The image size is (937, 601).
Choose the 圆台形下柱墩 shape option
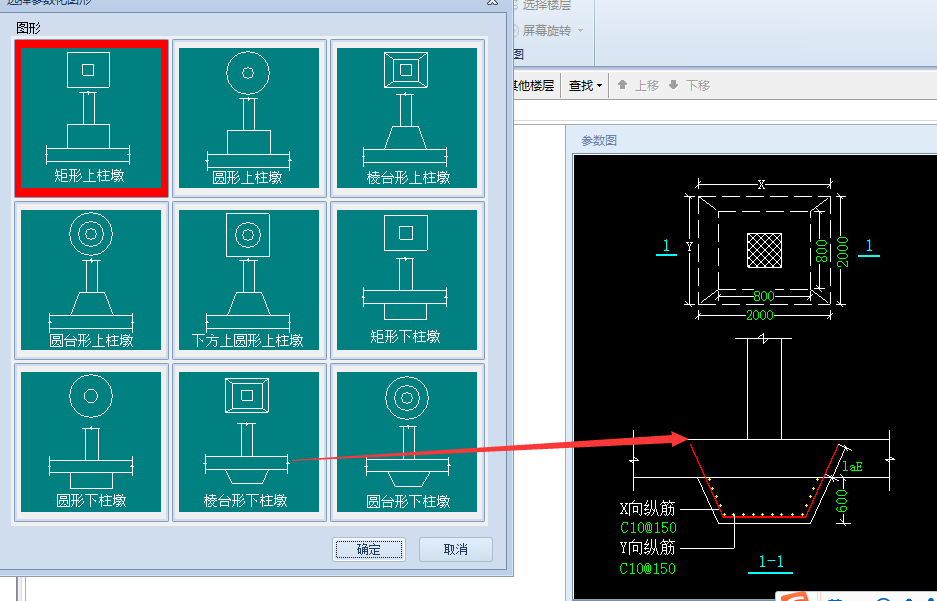[407, 441]
